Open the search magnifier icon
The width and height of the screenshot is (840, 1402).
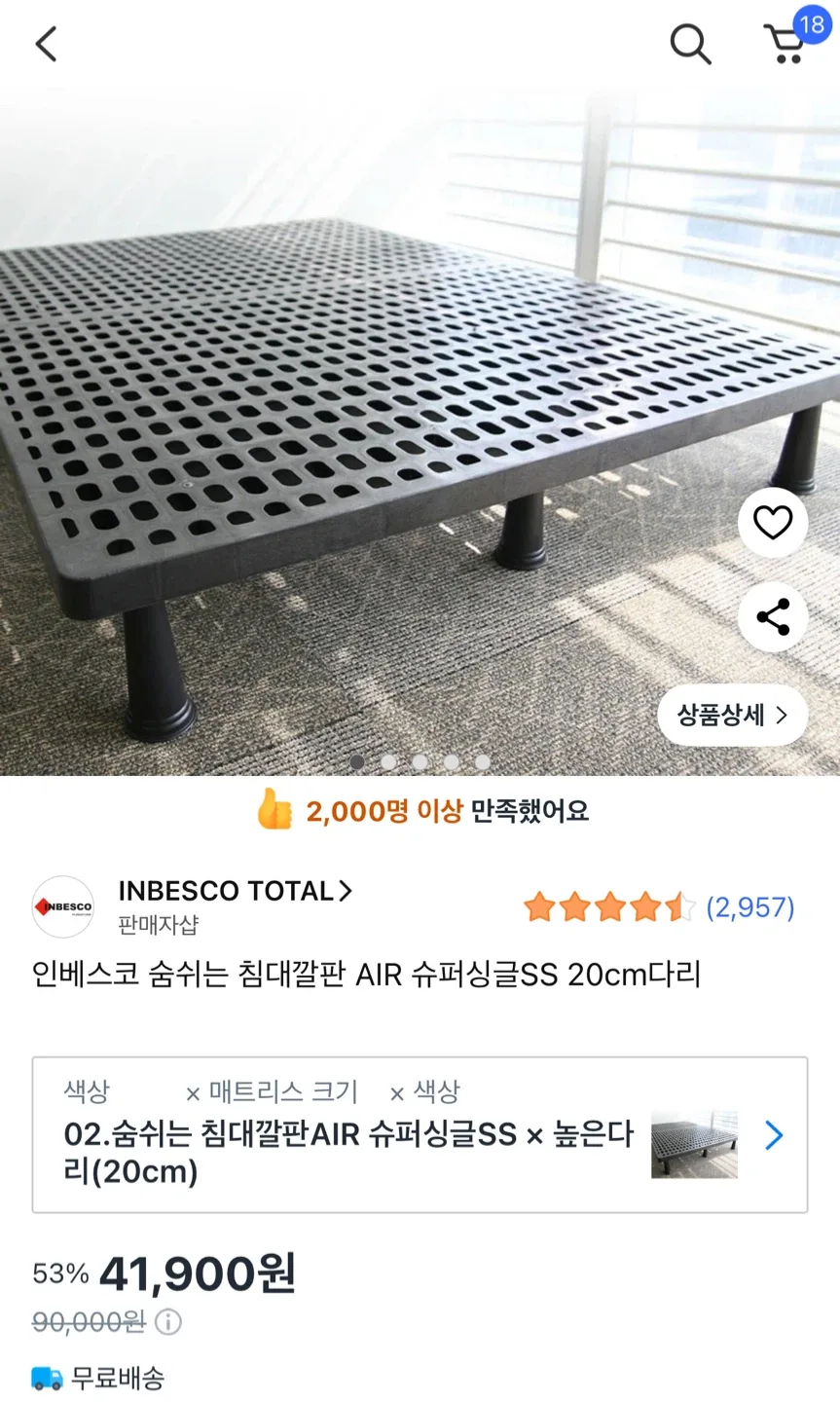pos(690,44)
